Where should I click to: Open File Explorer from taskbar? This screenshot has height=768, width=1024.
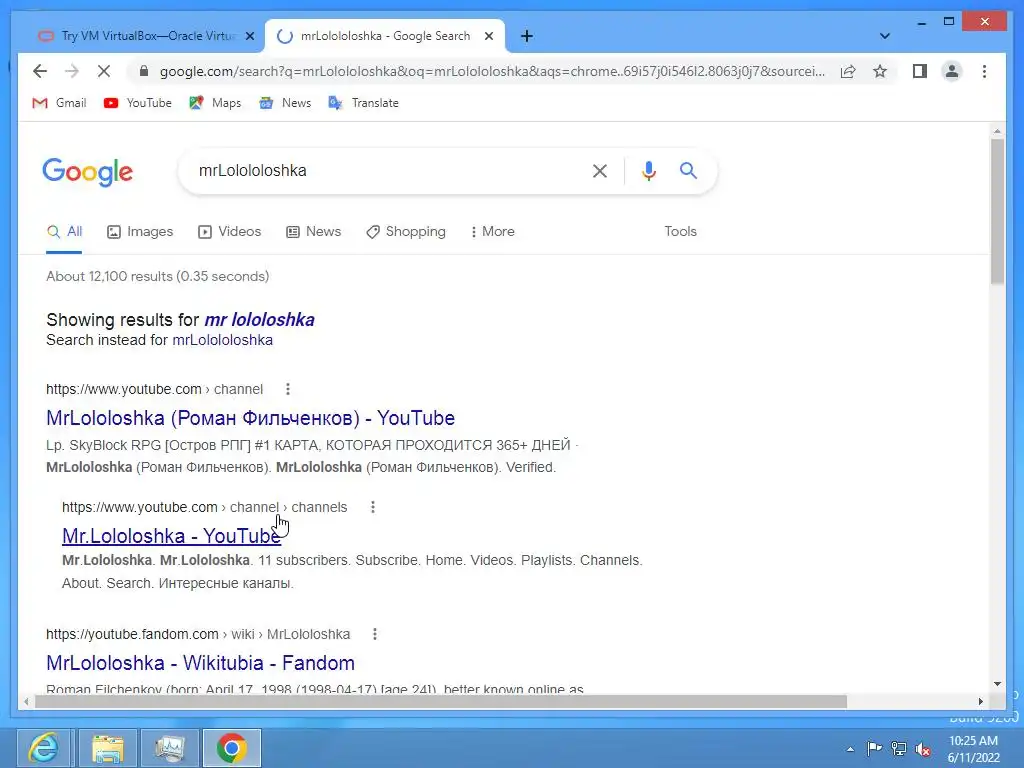[x=108, y=748]
